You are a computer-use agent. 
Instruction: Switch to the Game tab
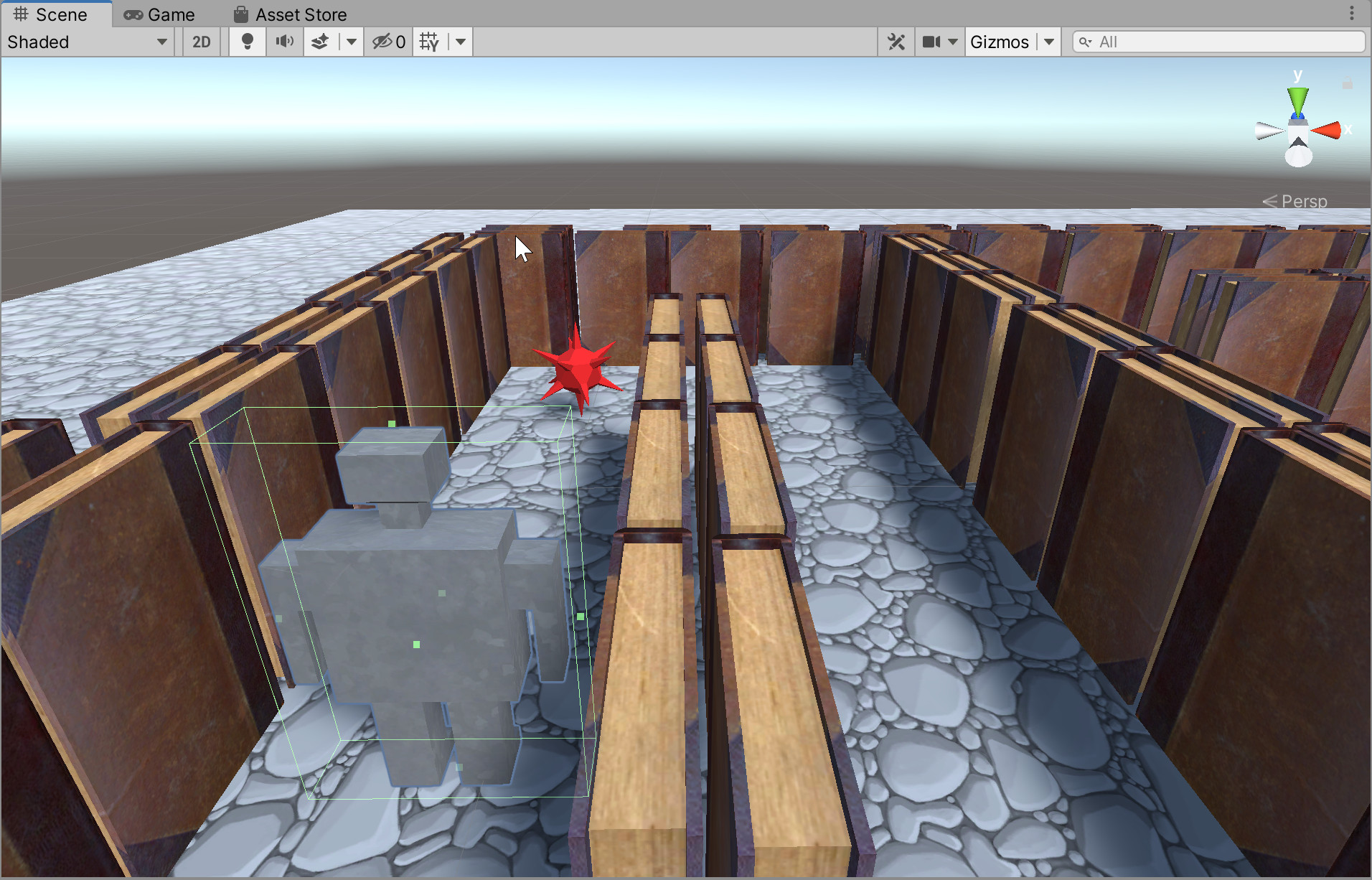coord(159,14)
